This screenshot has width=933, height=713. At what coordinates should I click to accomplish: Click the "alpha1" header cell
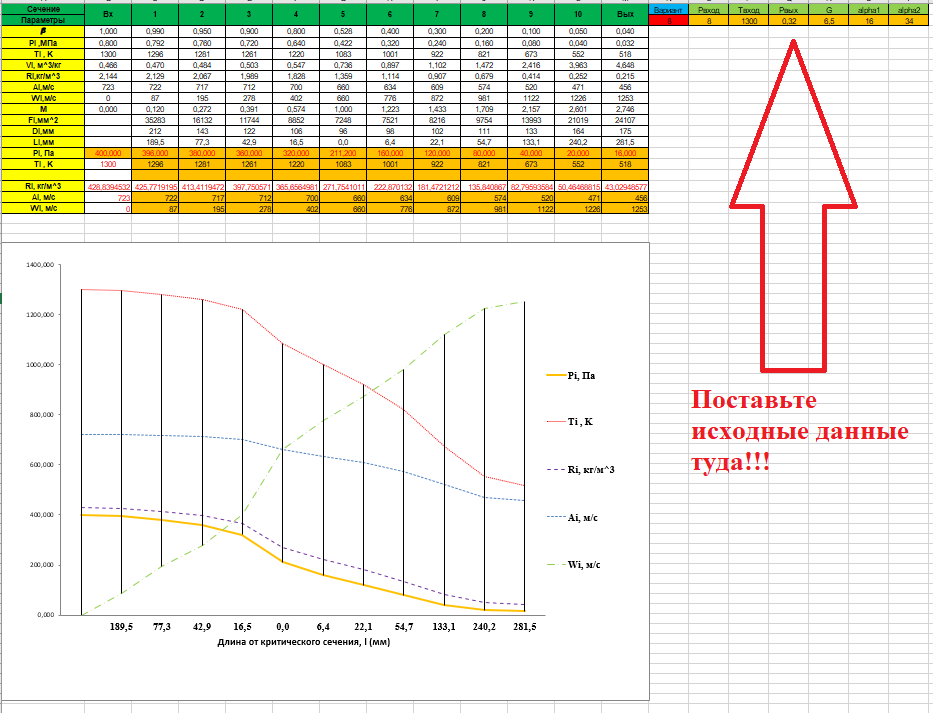[869, 10]
